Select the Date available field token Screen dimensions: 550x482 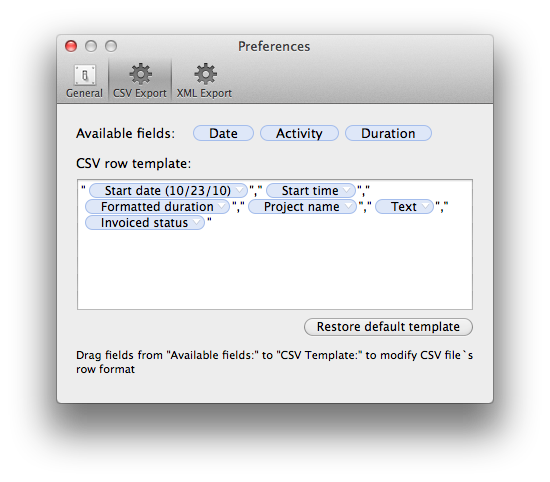click(223, 133)
